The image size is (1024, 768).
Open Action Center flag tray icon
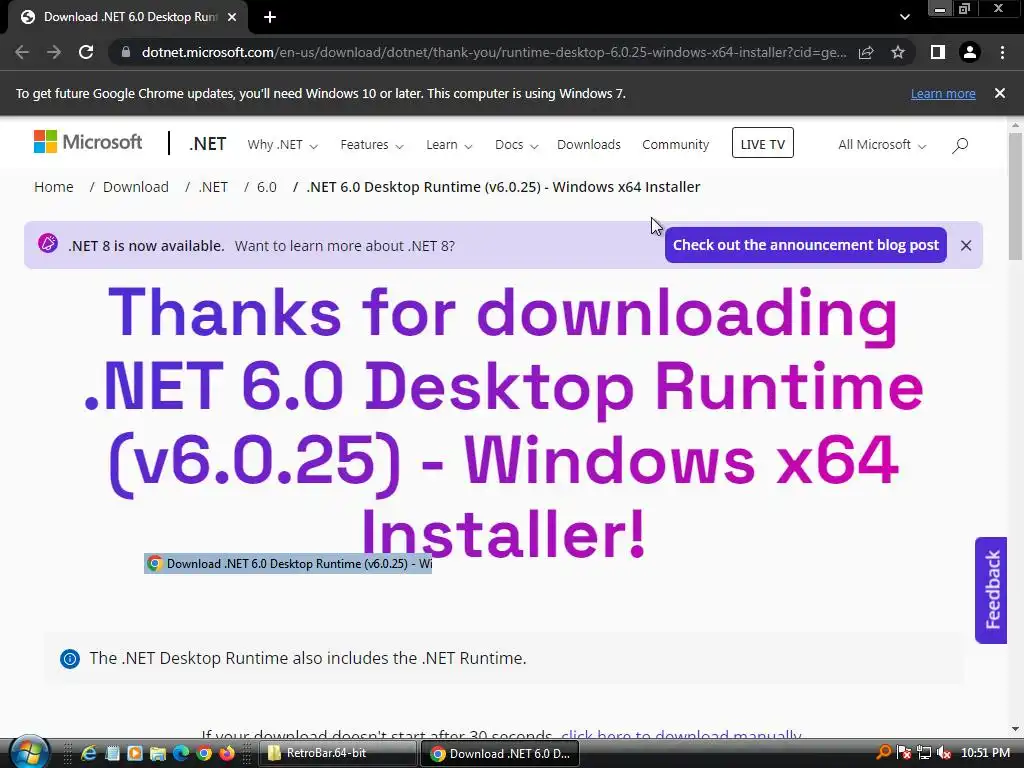pos(904,753)
